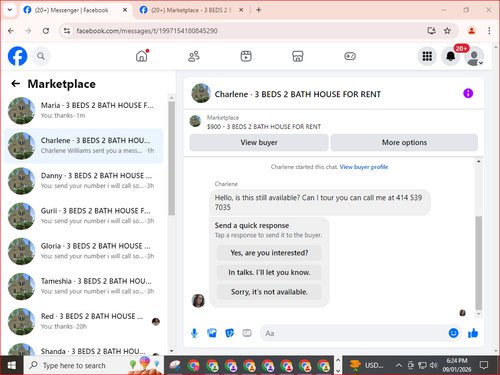This screenshot has width=500, height=375.
Task: Switch to Marketplace - 3 BEDS tab
Action: [191, 10]
